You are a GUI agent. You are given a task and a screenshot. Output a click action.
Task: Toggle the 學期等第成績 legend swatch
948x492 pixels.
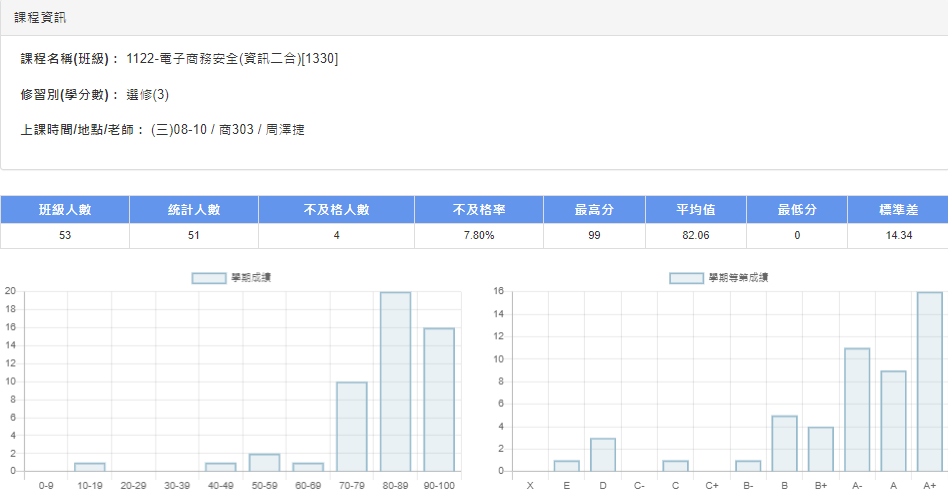click(687, 278)
